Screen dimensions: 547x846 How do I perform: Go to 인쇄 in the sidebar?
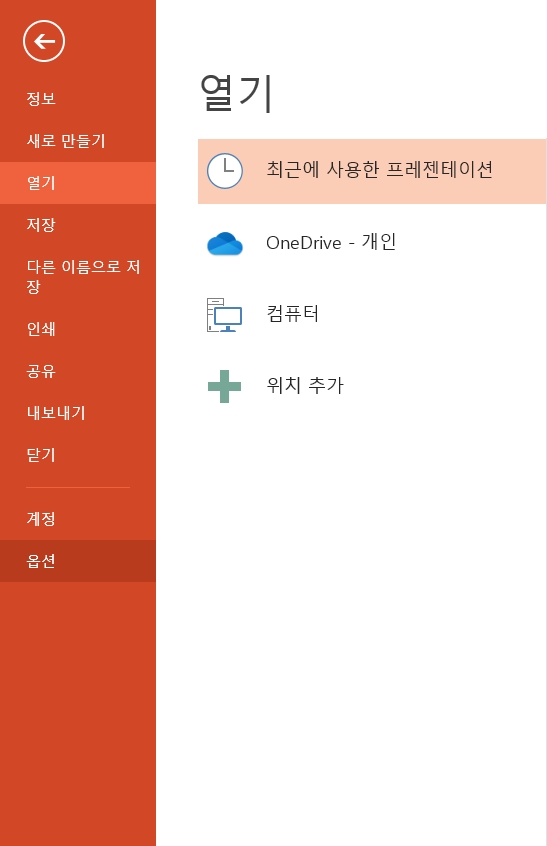78,329
